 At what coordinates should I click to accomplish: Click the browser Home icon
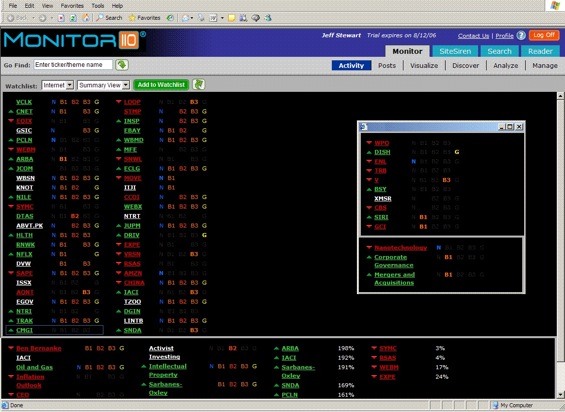click(86, 18)
